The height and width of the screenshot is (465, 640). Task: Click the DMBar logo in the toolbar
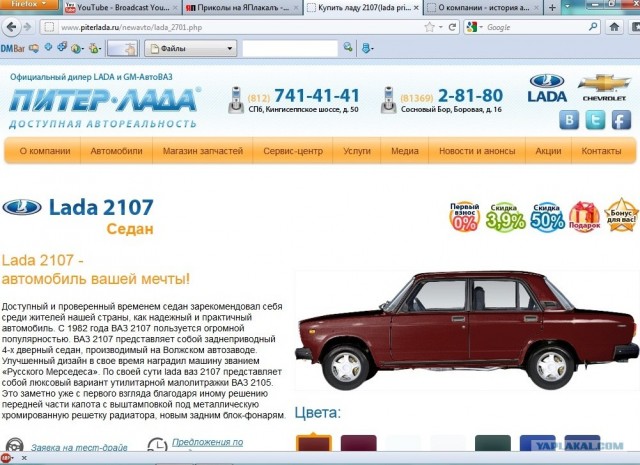coord(13,48)
